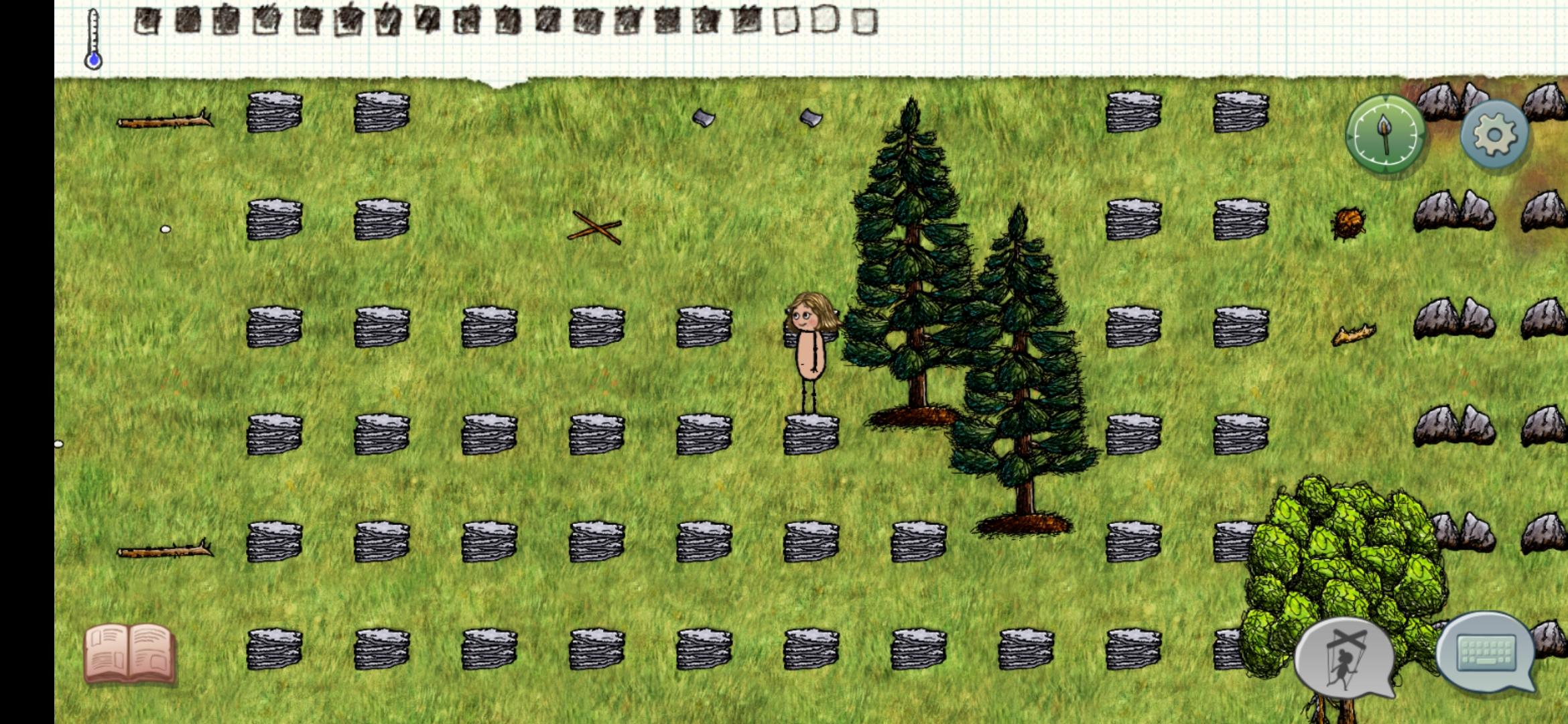The width and height of the screenshot is (1568, 724).
Task: Click the first filled hunger box
Action: point(147,21)
